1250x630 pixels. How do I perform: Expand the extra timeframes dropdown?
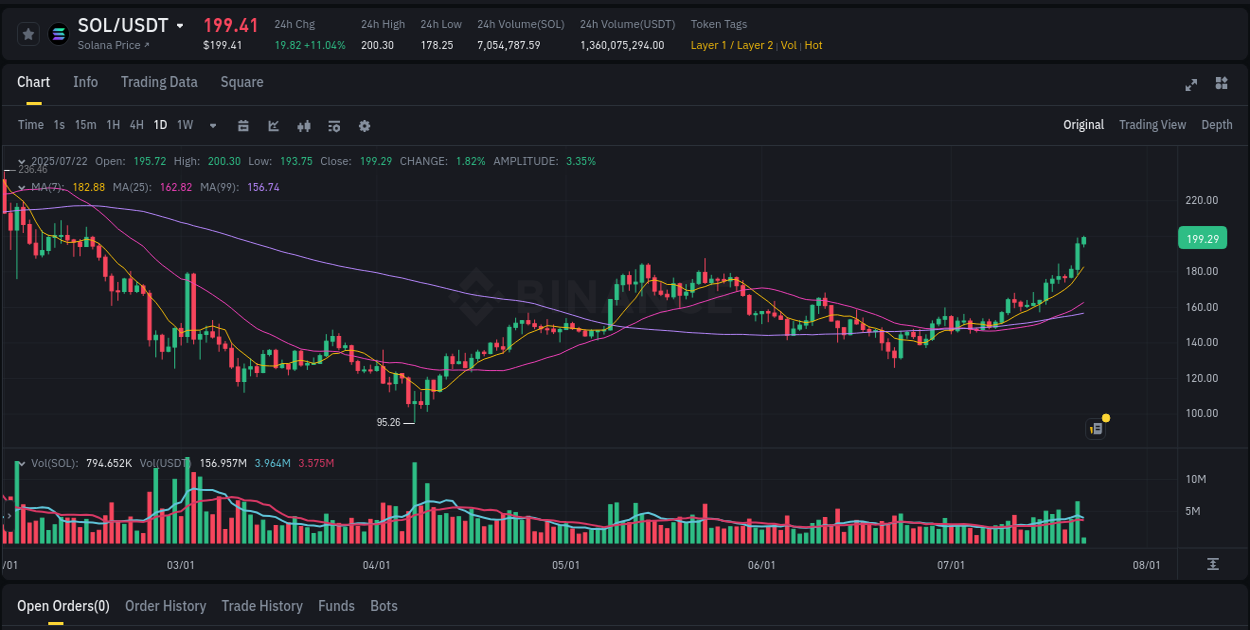pyautogui.click(x=211, y=125)
